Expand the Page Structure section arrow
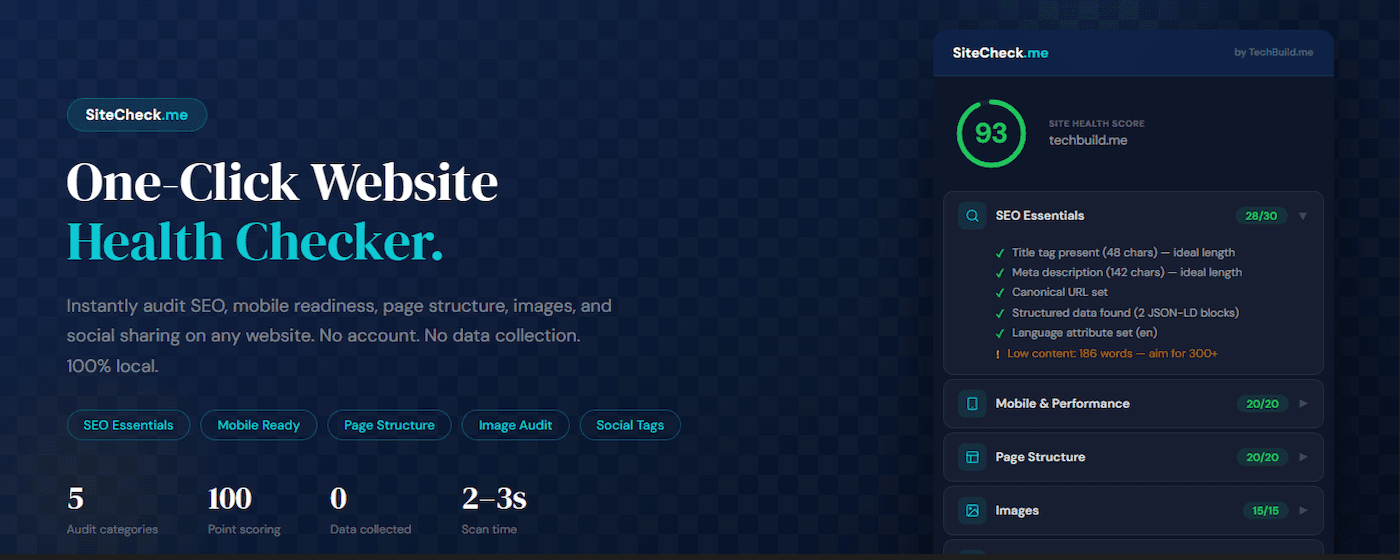The width and height of the screenshot is (1400, 560). point(1303,457)
